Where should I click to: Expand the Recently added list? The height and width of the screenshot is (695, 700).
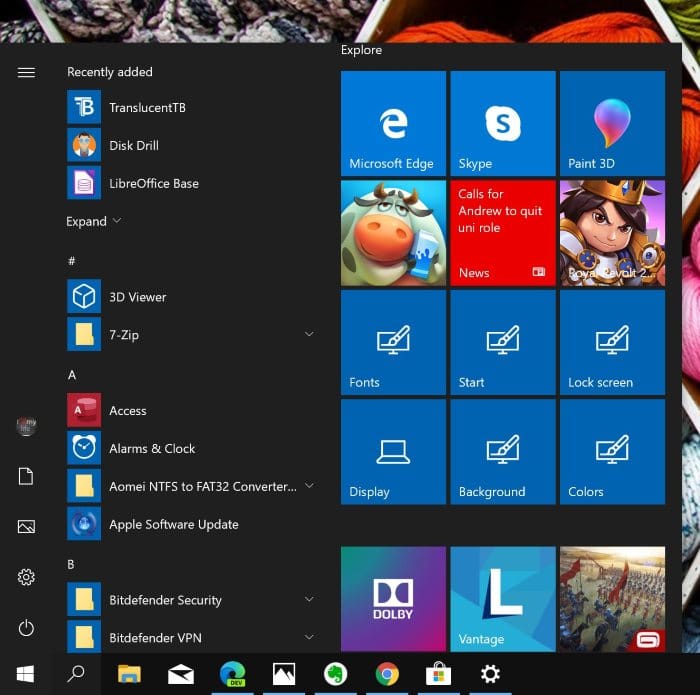(93, 221)
